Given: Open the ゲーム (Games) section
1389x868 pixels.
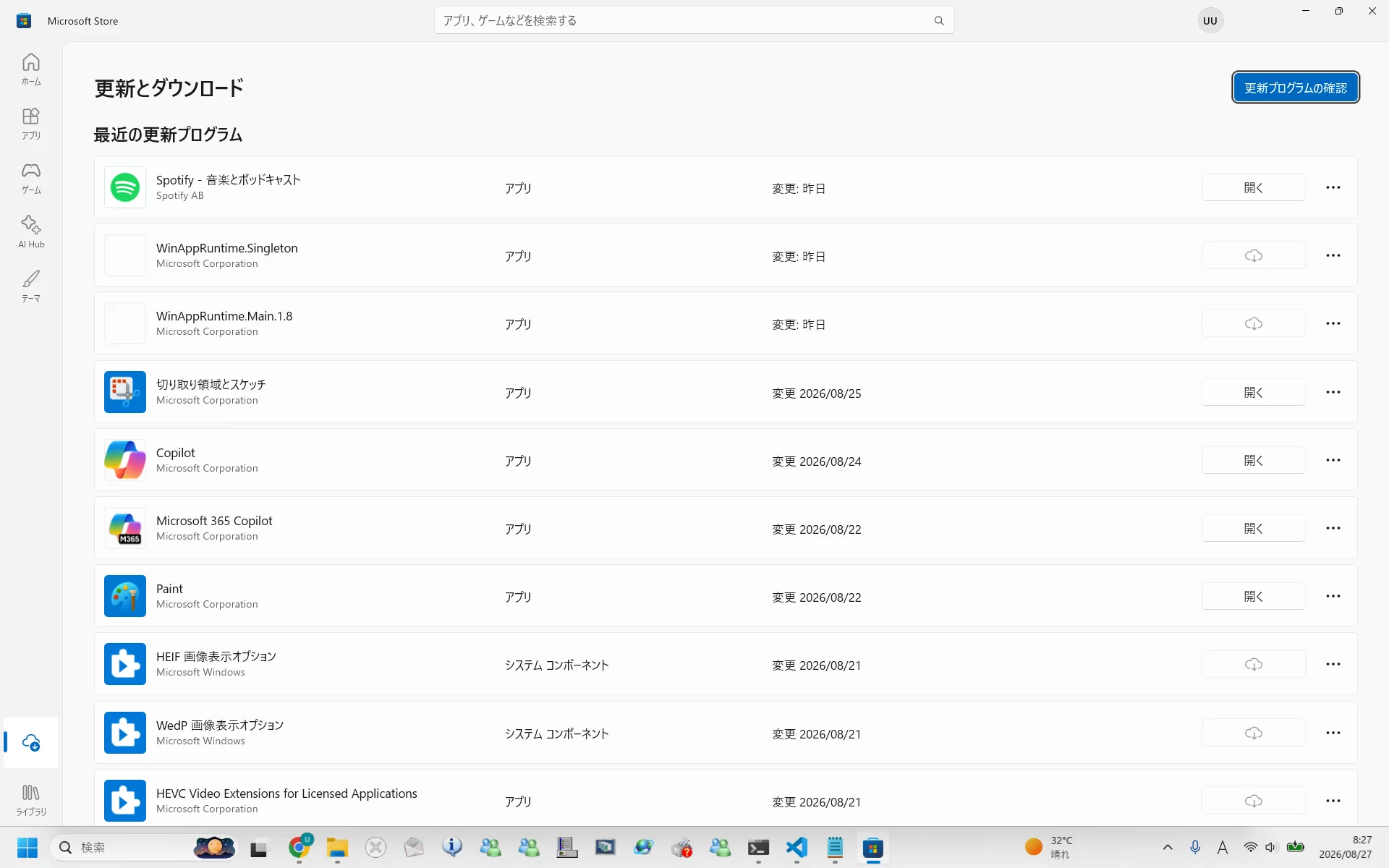Looking at the screenshot, I should click(x=31, y=178).
